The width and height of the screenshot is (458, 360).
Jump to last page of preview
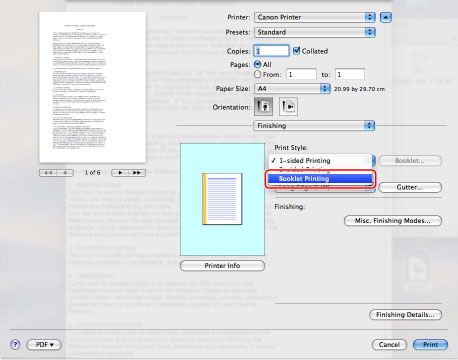click(x=137, y=173)
